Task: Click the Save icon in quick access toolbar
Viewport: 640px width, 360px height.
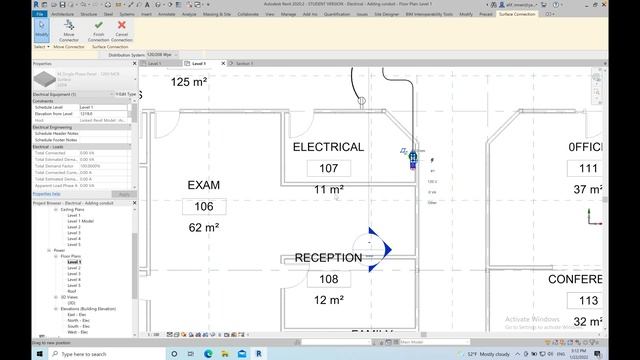Action: (x=62, y=4)
